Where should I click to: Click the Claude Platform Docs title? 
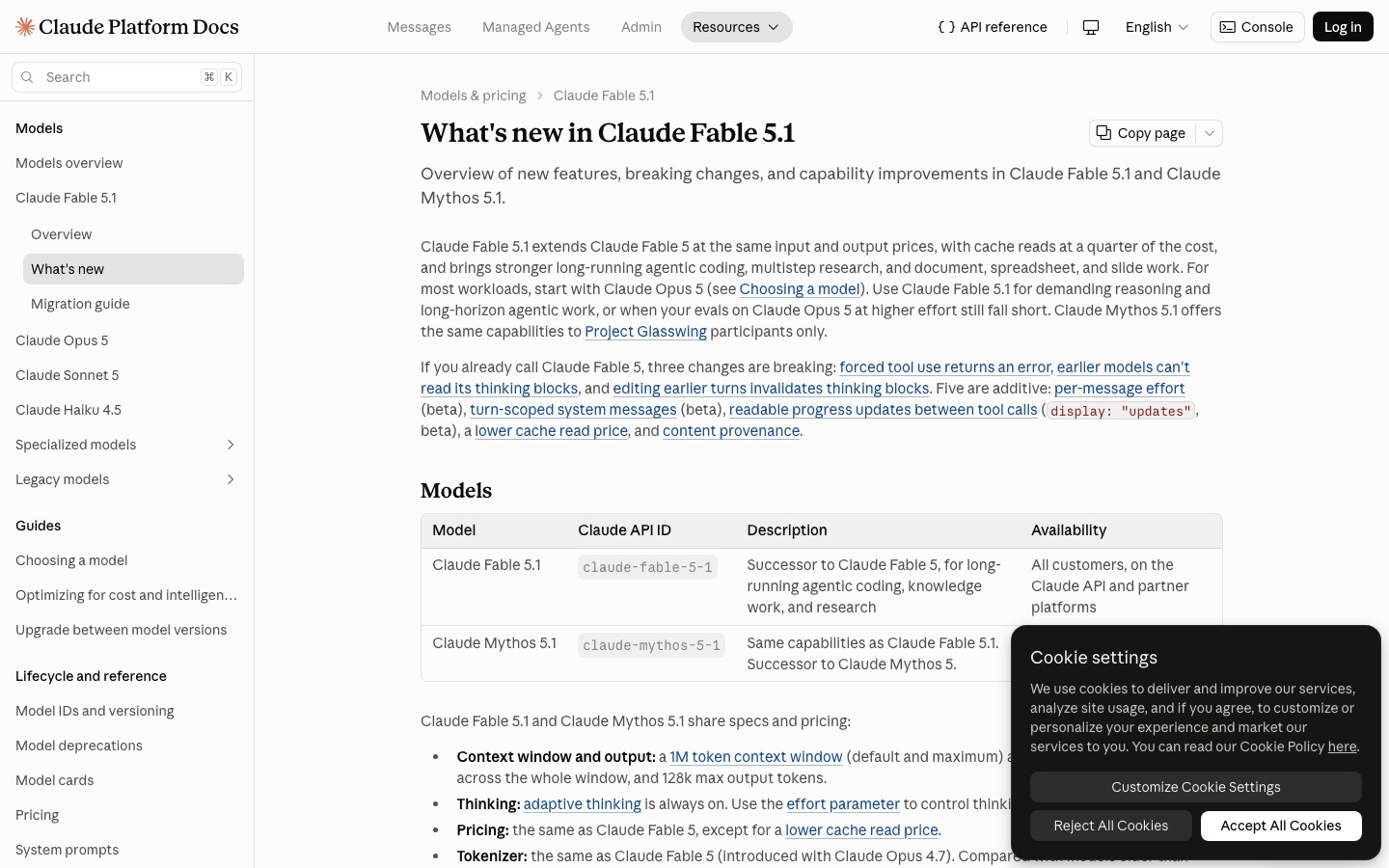139,27
